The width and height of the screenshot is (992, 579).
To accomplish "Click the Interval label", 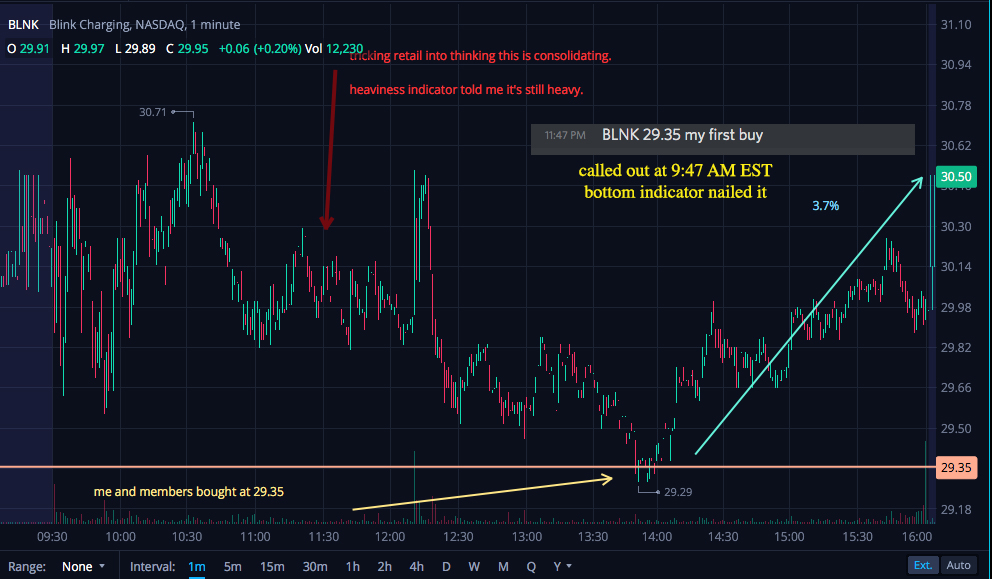I will (152, 566).
